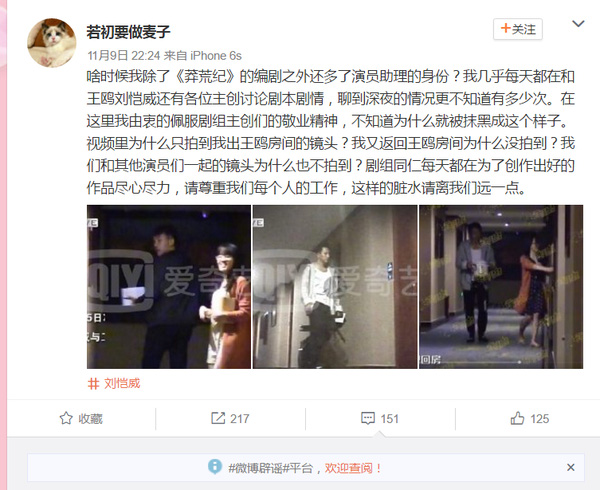Click the hashtag icon before 刘恺威
This screenshot has height=490, width=600.
coord(93,384)
